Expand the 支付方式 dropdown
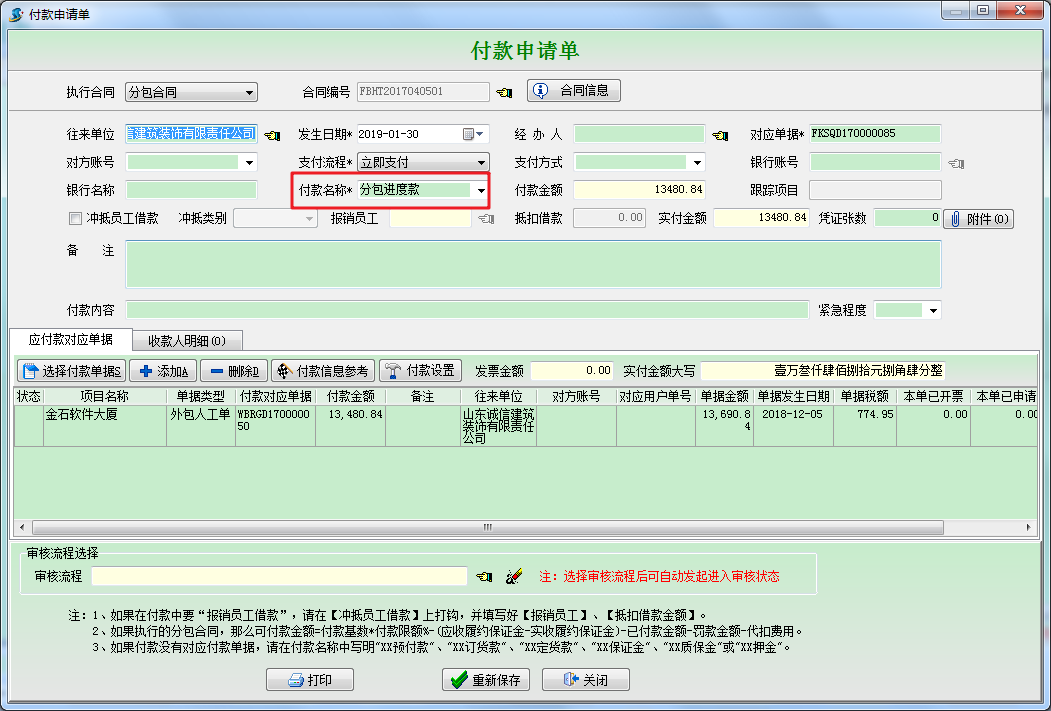1051x711 pixels. coord(697,163)
